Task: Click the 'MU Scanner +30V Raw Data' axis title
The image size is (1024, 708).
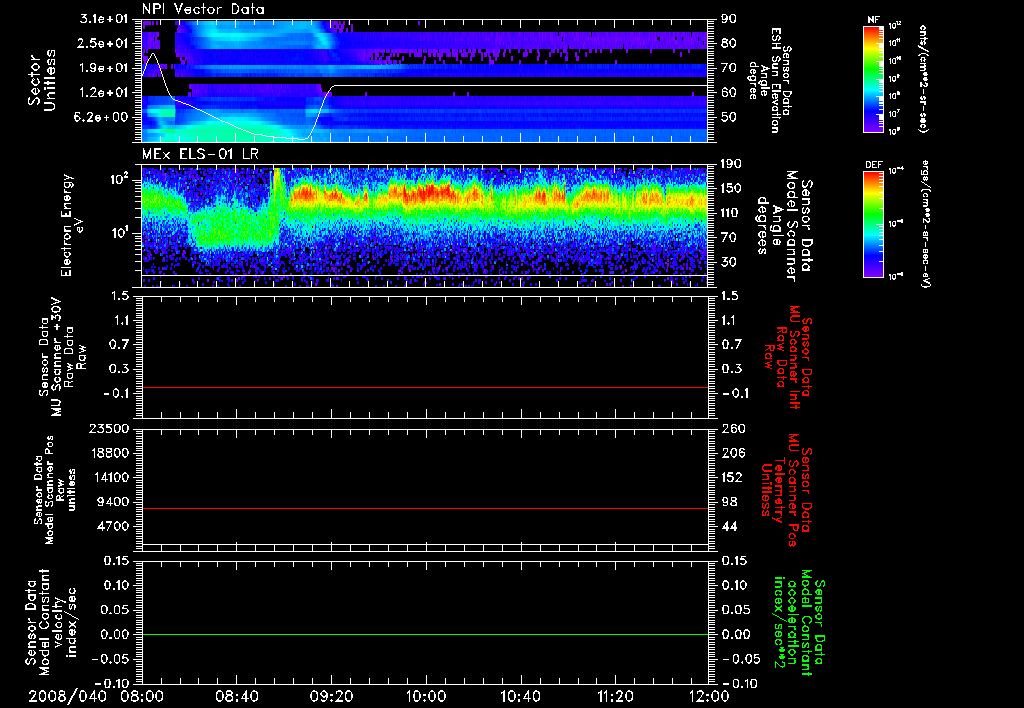Action: pos(61,357)
